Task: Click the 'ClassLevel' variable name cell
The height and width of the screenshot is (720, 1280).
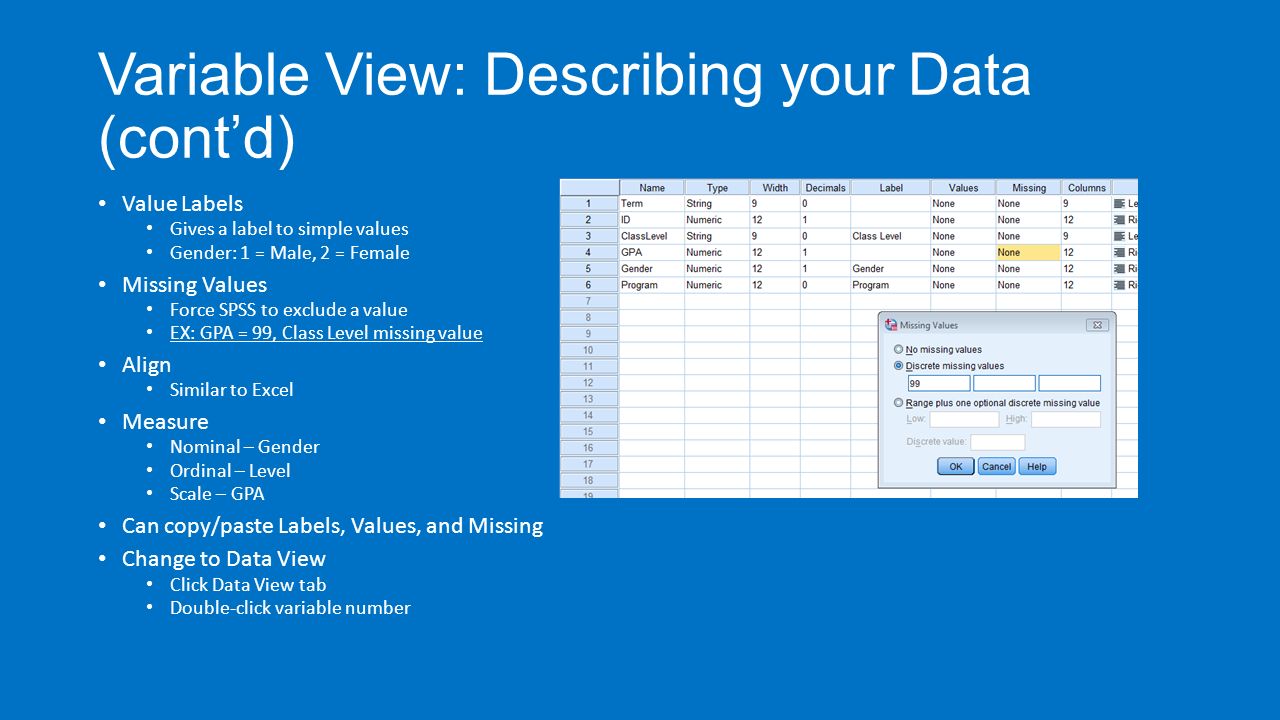Action: tap(652, 236)
